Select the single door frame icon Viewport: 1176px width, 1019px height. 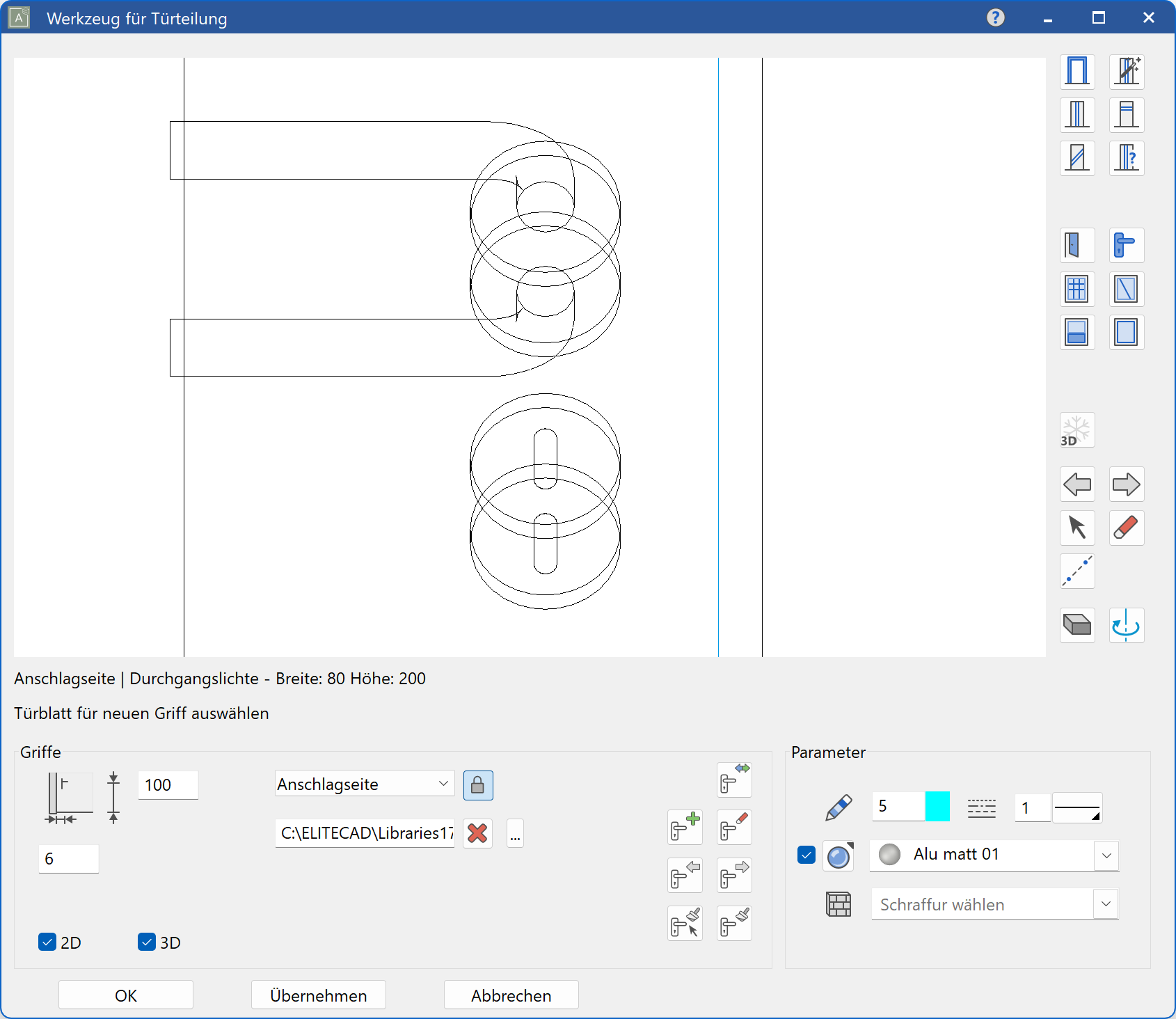click(x=1077, y=72)
